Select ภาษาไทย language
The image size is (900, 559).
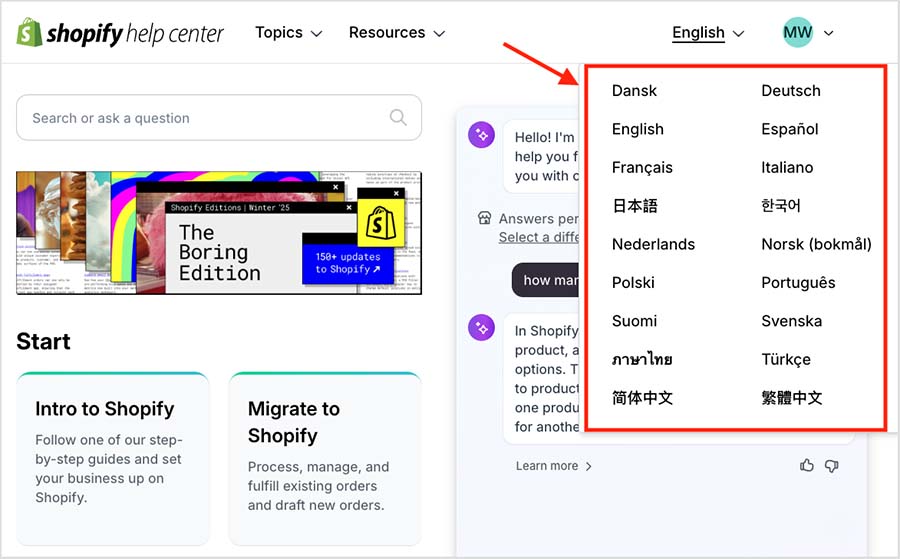coord(642,359)
